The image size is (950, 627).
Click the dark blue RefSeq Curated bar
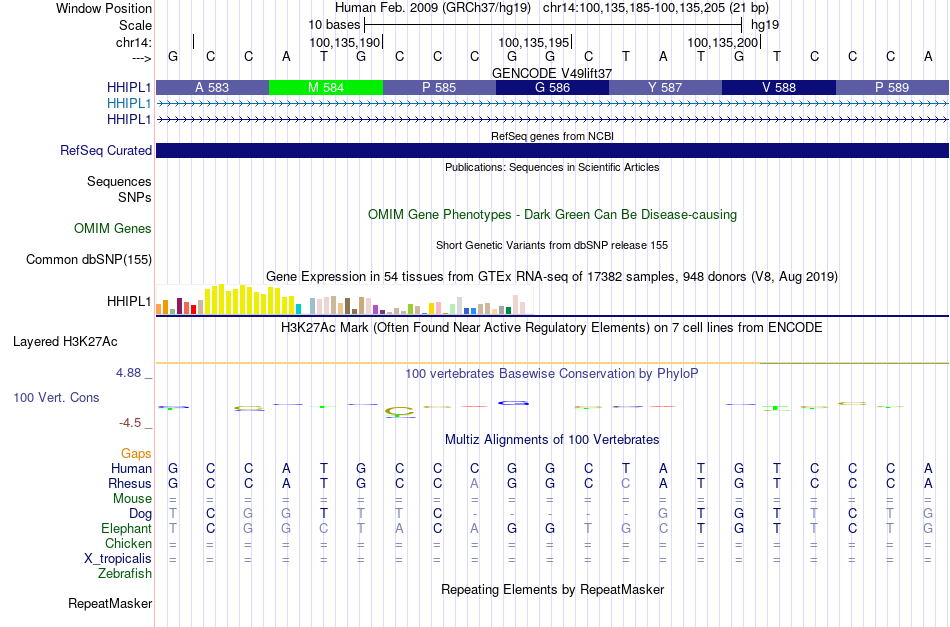pos(553,150)
